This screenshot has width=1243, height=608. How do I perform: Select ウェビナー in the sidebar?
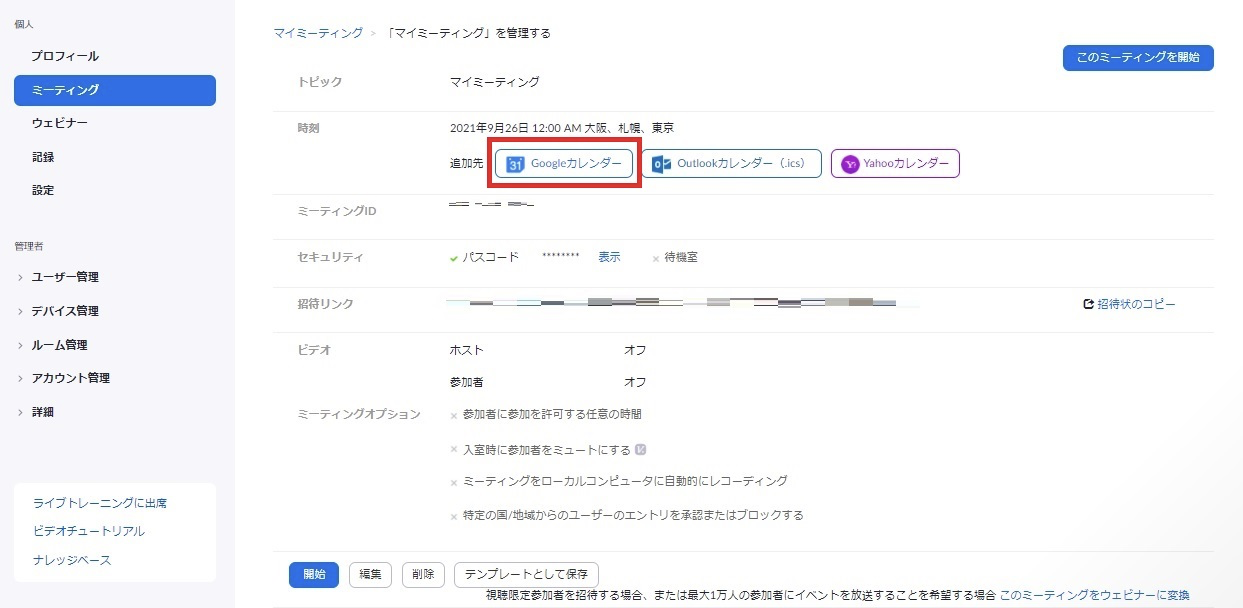(x=60, y=123)
